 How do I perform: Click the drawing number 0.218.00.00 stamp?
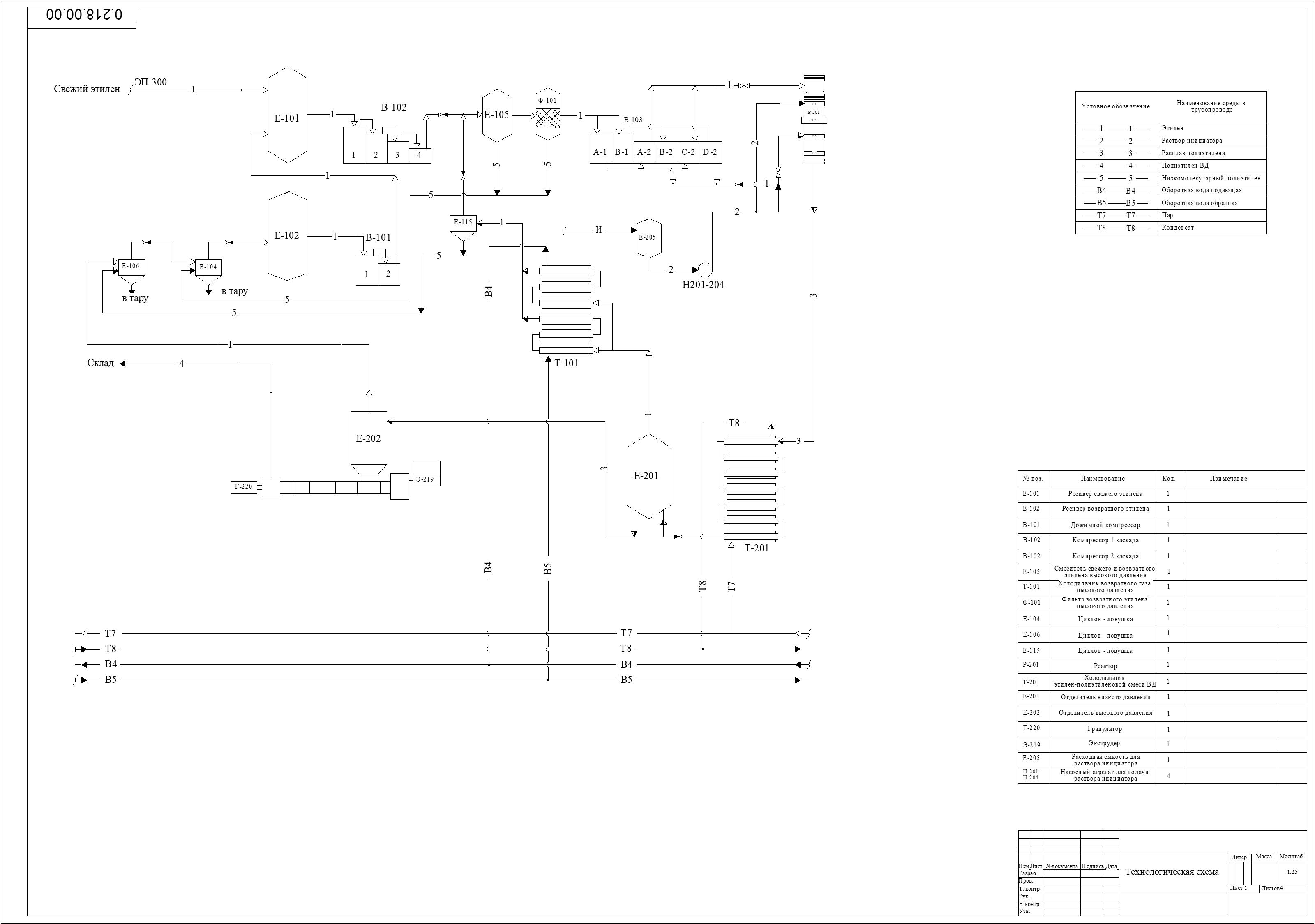click(x=84, y=15)
